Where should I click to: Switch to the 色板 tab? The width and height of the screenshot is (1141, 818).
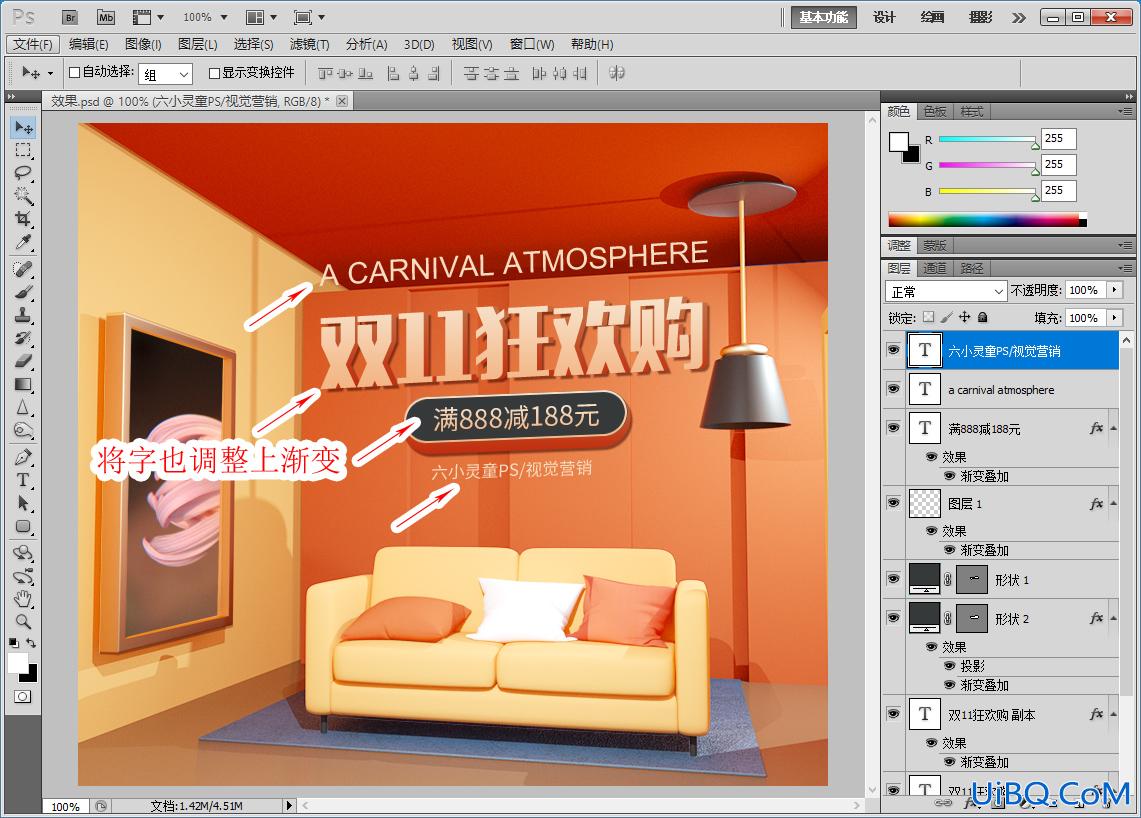[934, 111]
